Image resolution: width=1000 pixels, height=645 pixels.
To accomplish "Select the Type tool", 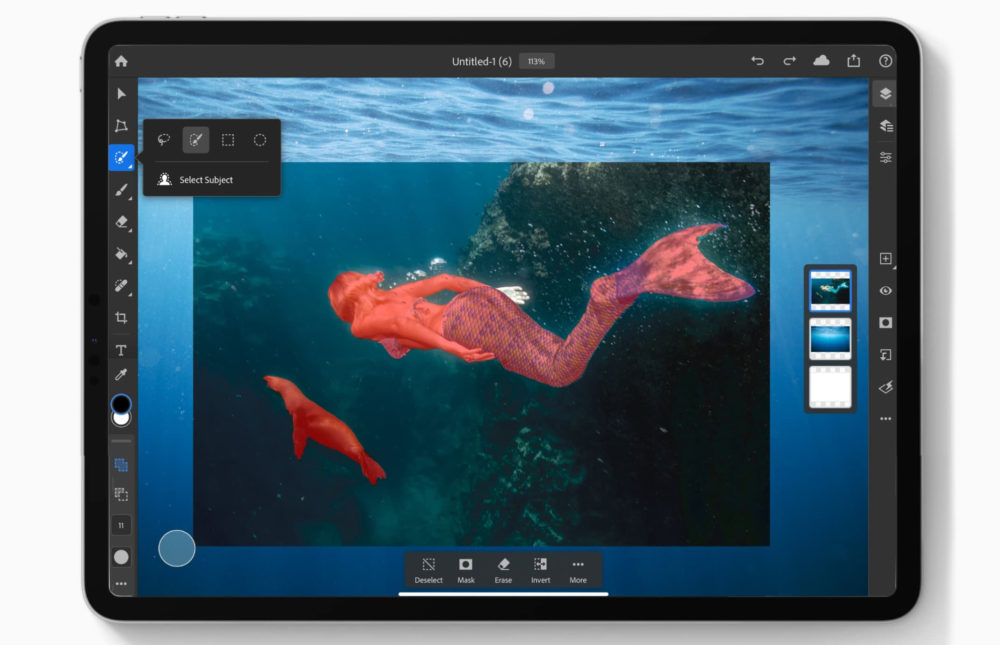I will pyautogui.click(x=121, y=350).
